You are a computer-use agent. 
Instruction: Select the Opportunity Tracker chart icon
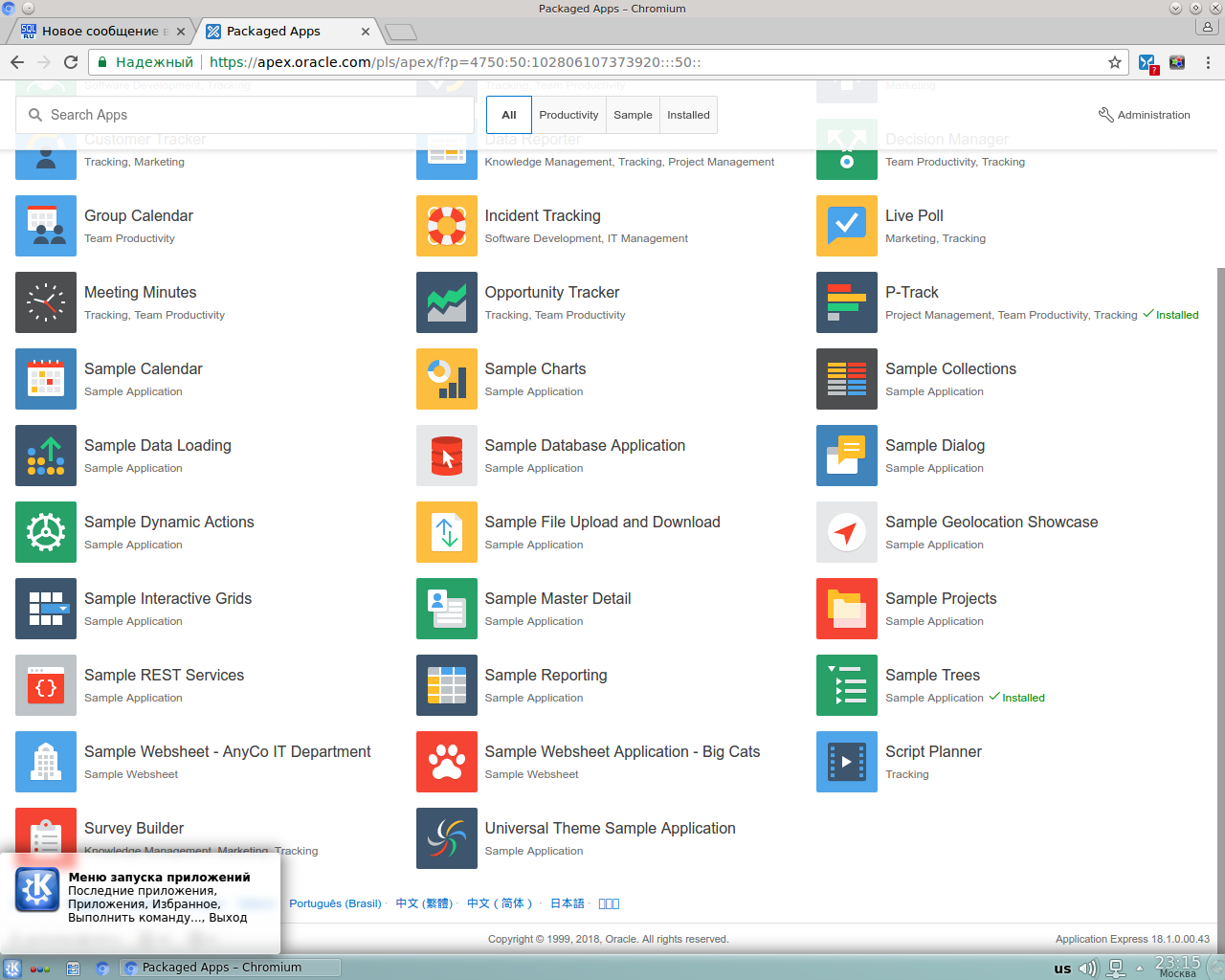(x=446, y=302)
